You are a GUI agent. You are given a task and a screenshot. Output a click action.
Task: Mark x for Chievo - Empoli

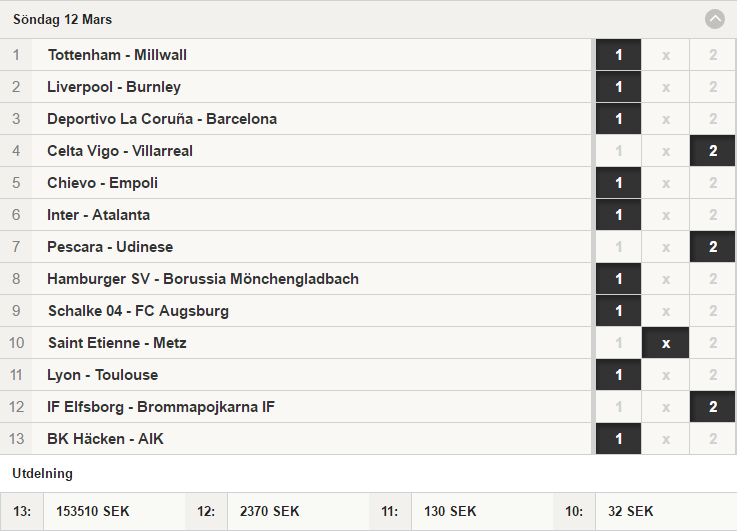tap(665, 183)
